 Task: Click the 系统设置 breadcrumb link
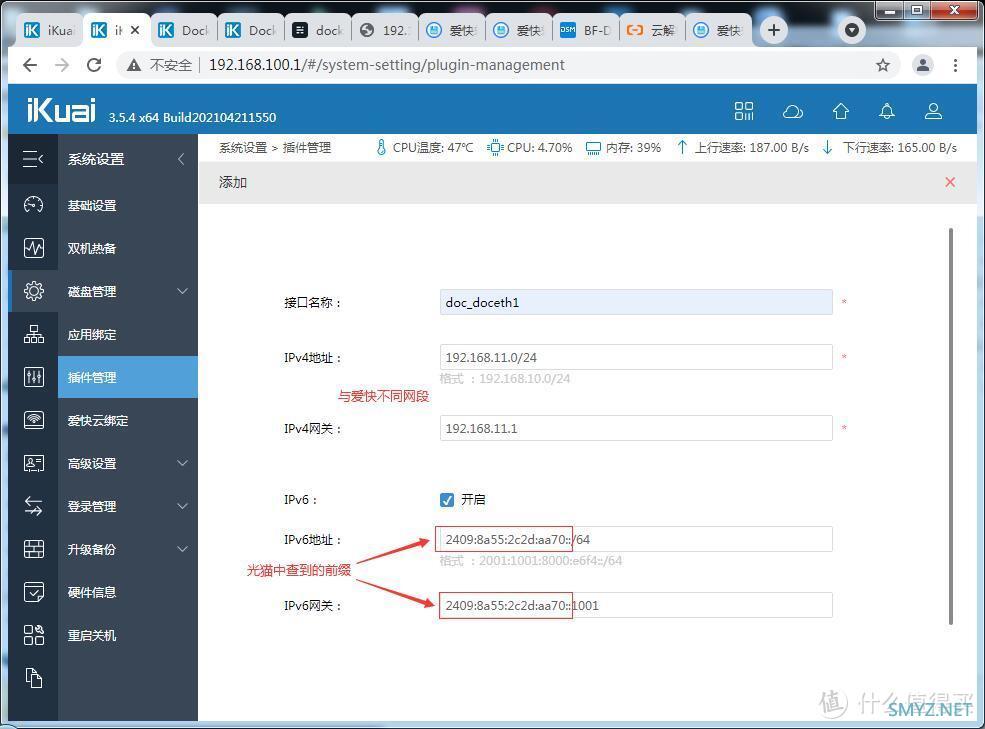coord(242,148)
